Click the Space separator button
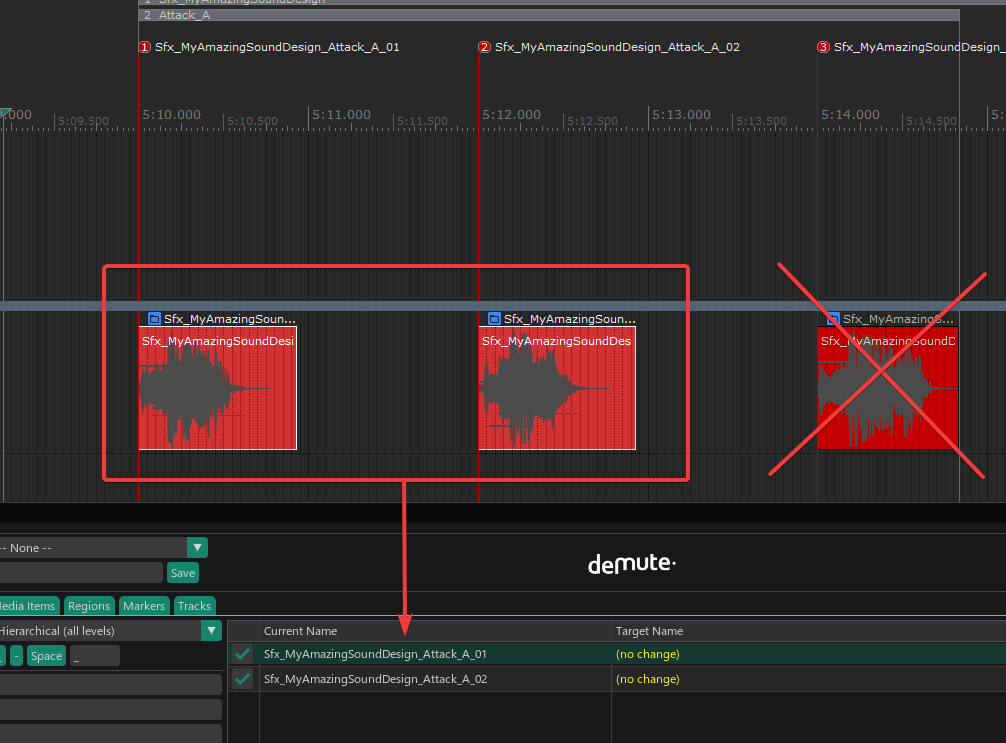The height and width of the screenshot is (743, 1006). point(46,656)
